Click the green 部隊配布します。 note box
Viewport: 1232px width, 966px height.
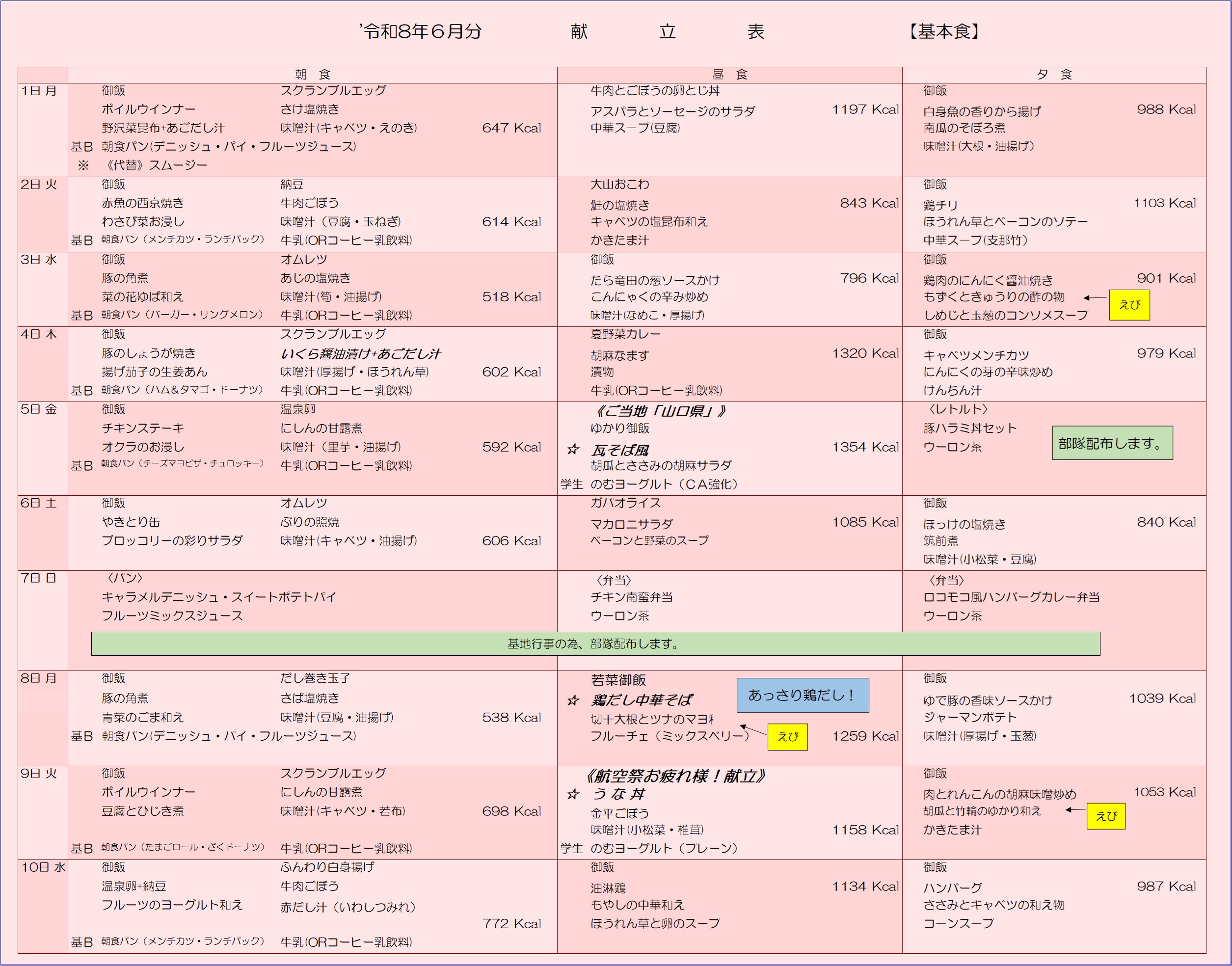click(x=1112, y=443)
